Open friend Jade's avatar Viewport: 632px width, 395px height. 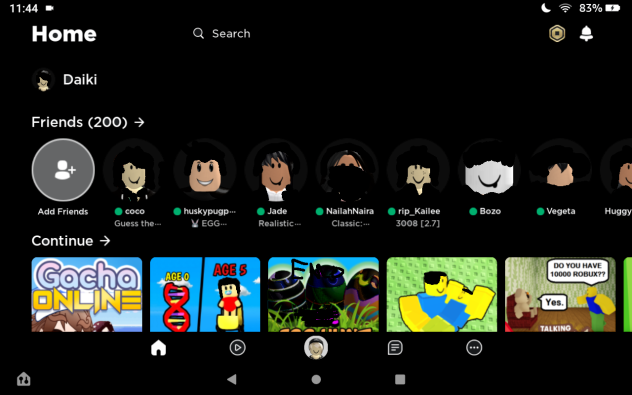click(x=276, y=170)
